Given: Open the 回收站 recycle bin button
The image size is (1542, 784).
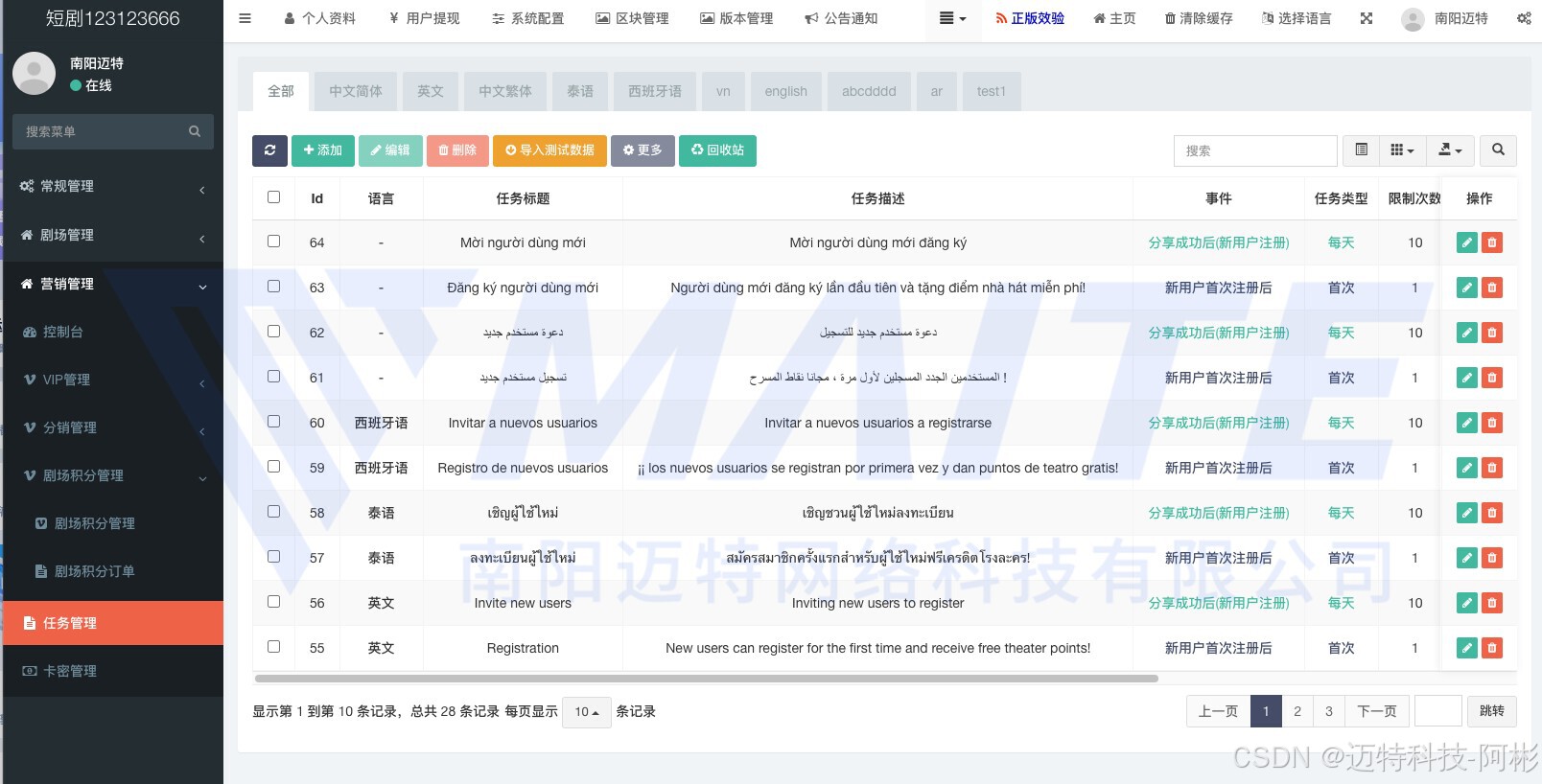Looking at the screenshot, I should click(x=717, y=150).
